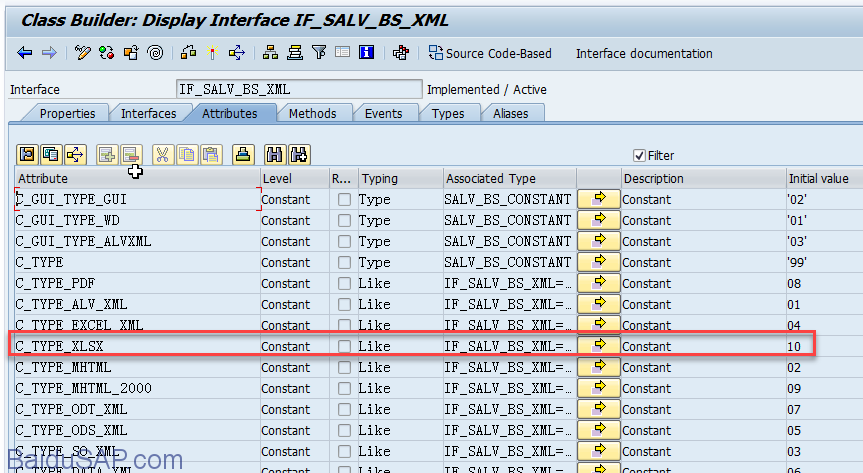Open the Types tab
This screenshot has width=863, height=473.
point(448,113)
